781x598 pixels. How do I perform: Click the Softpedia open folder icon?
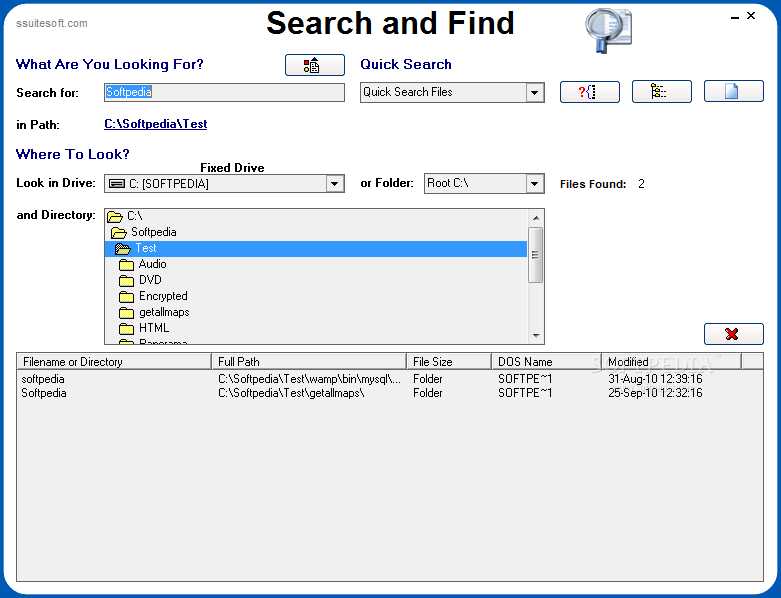pos(119,233)
